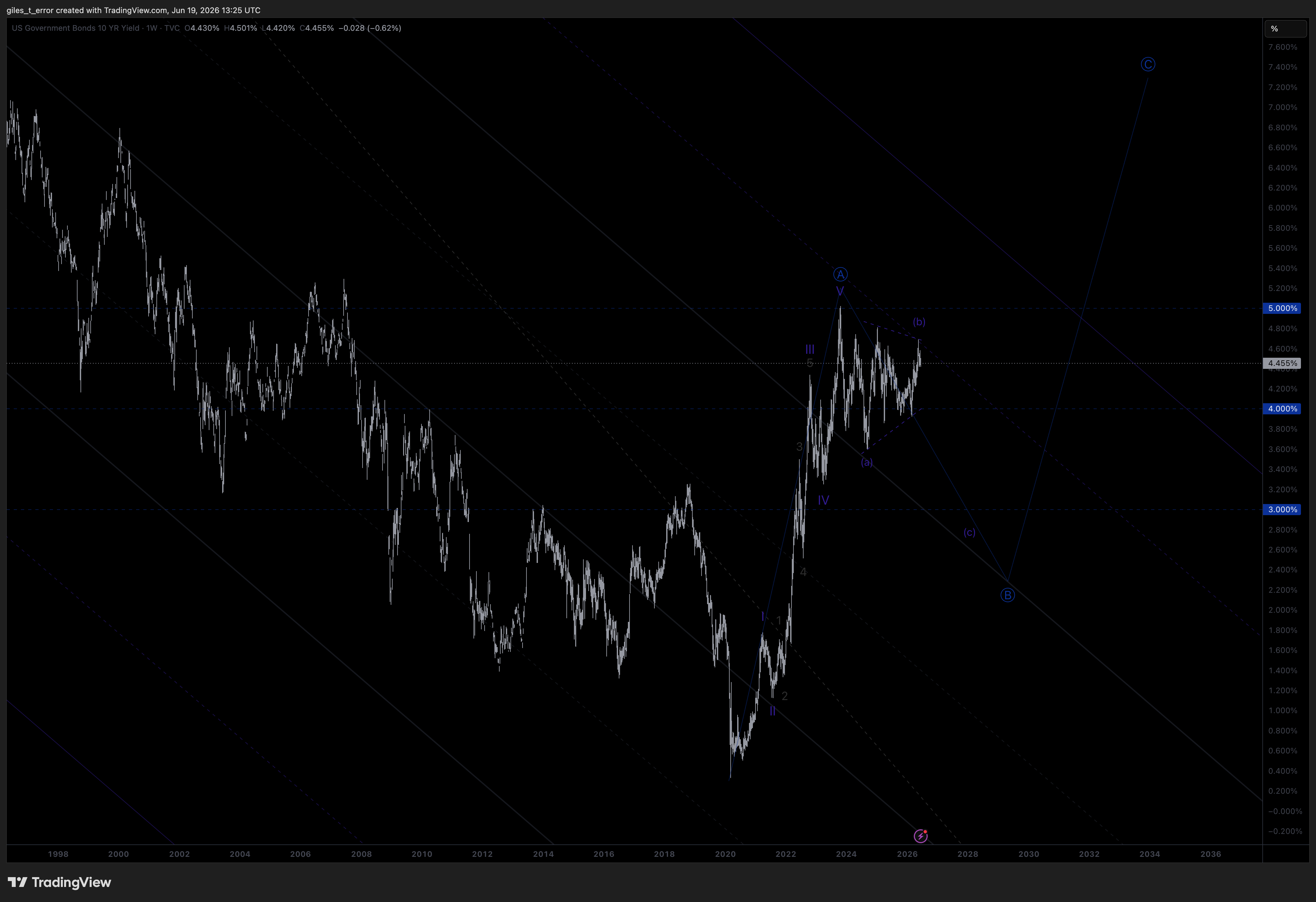Click the 3.000% horizontal line price label
The height and width of the screenshot is (902, 1316).
tap(1282, 509)
